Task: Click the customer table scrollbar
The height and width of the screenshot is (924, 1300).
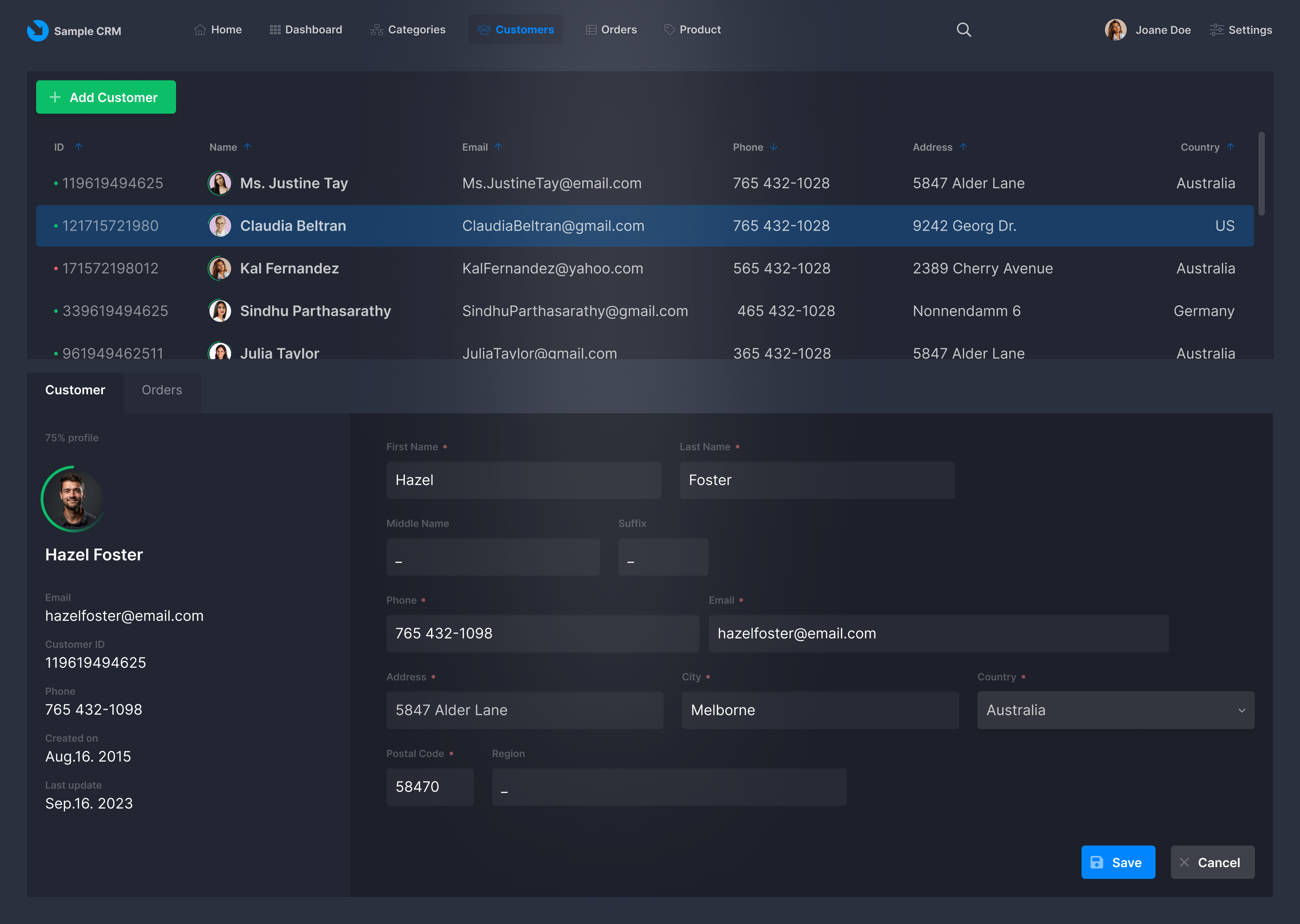Action: (x=1261, y=174)
